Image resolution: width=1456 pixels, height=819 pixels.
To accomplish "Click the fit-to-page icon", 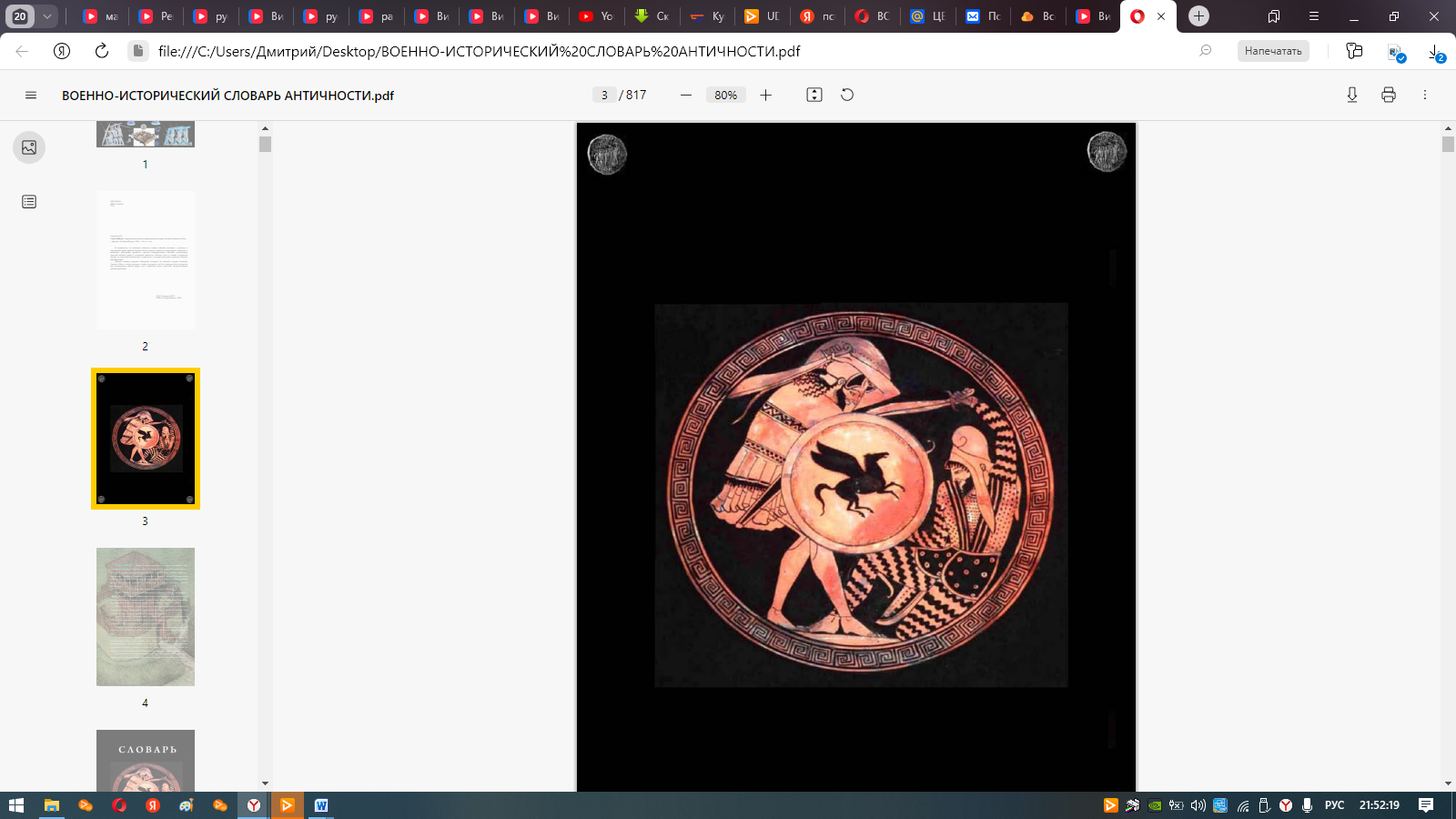I will click(x=814, y=95).
